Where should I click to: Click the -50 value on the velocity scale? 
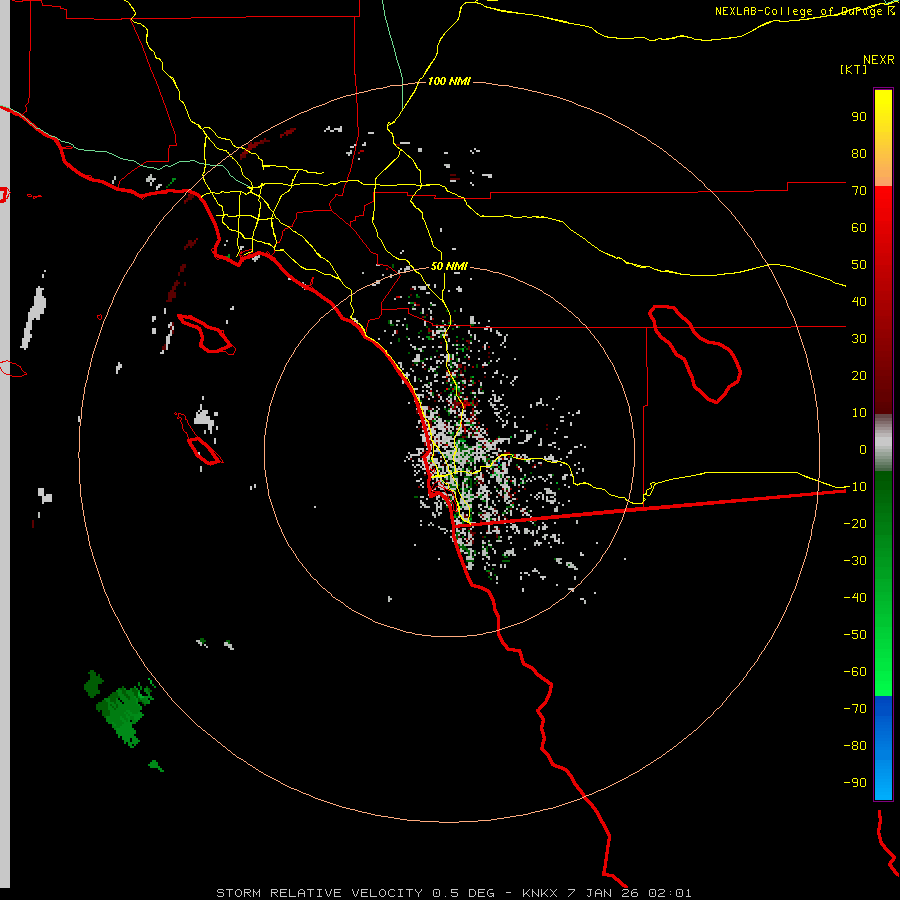[855, 635]
